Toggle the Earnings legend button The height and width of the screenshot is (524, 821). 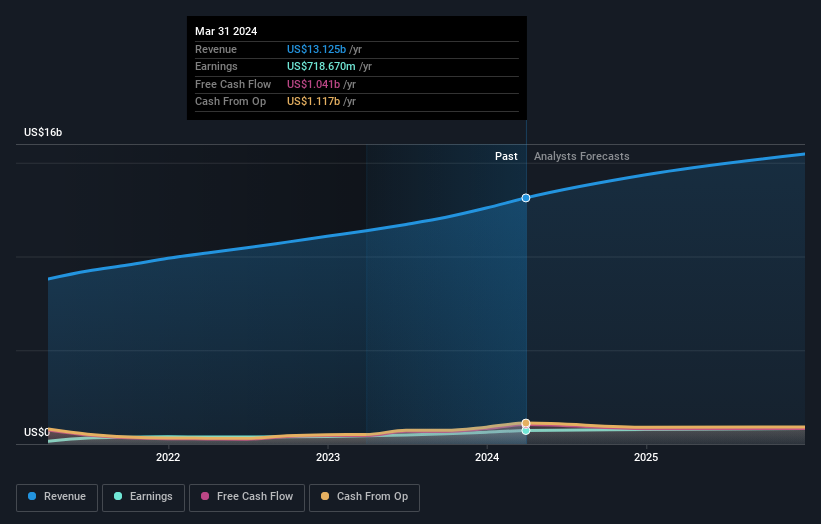(x=143, y=497)
